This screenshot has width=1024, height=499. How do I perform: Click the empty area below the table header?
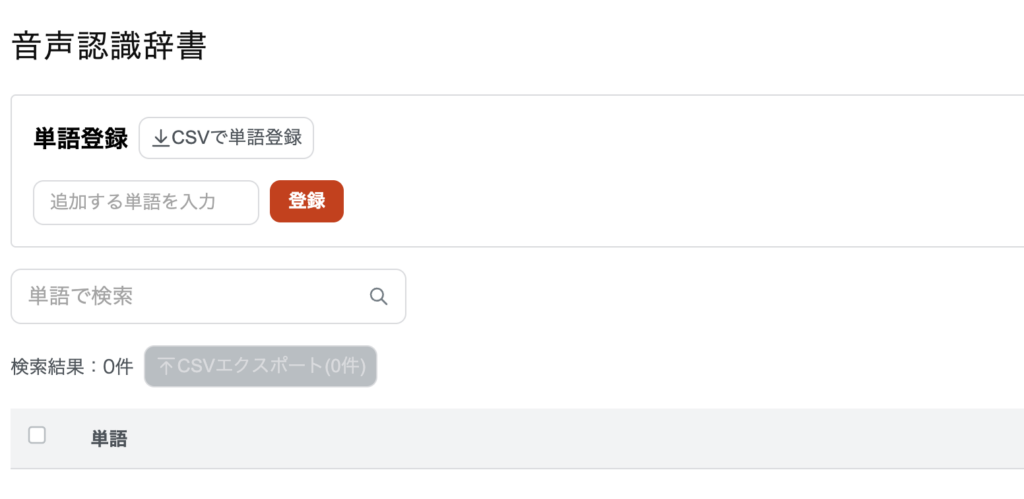click(x=500, y=484)
